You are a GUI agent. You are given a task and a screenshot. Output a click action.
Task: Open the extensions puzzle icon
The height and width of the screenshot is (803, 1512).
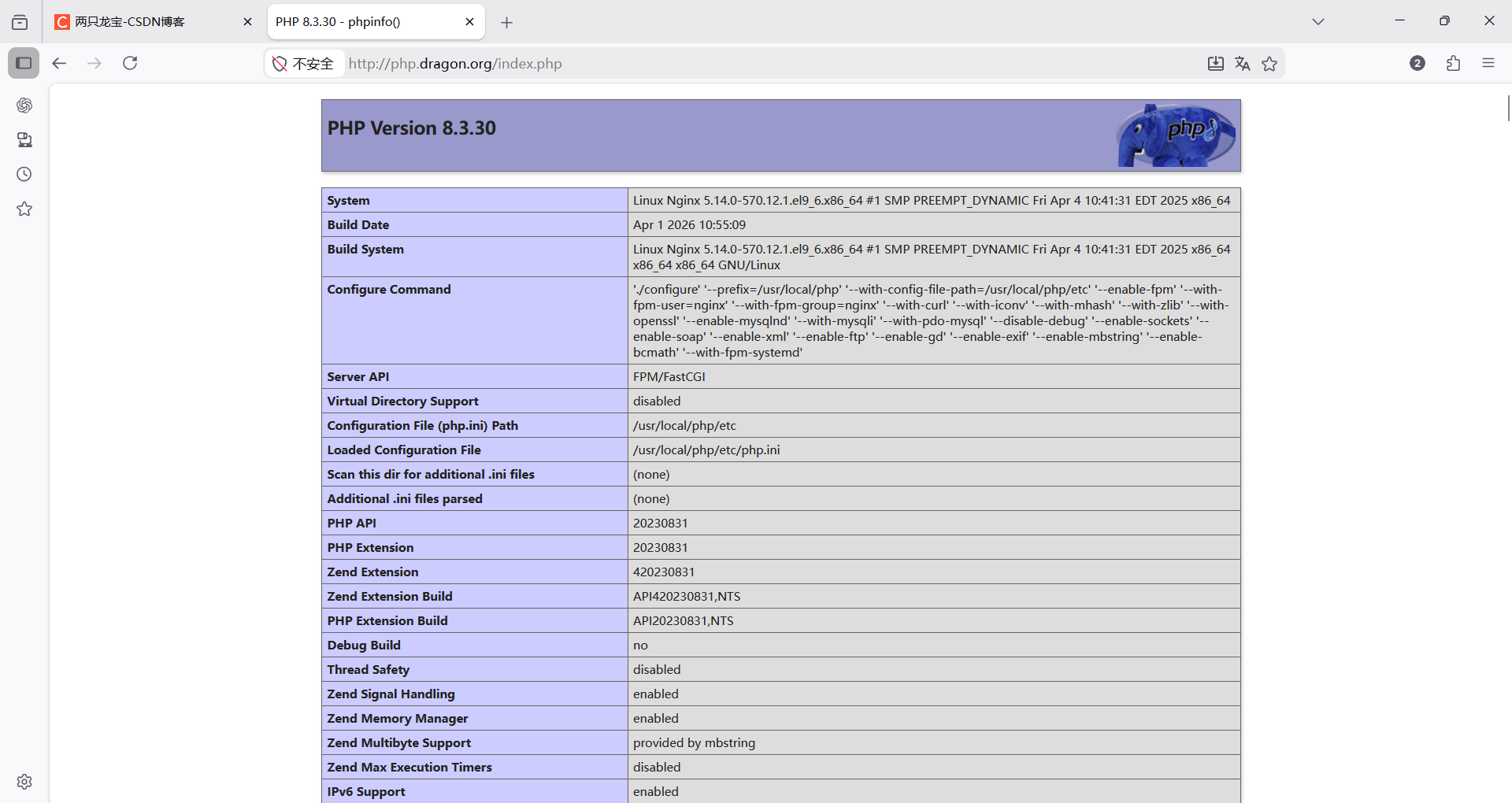tap(1454, 63)
